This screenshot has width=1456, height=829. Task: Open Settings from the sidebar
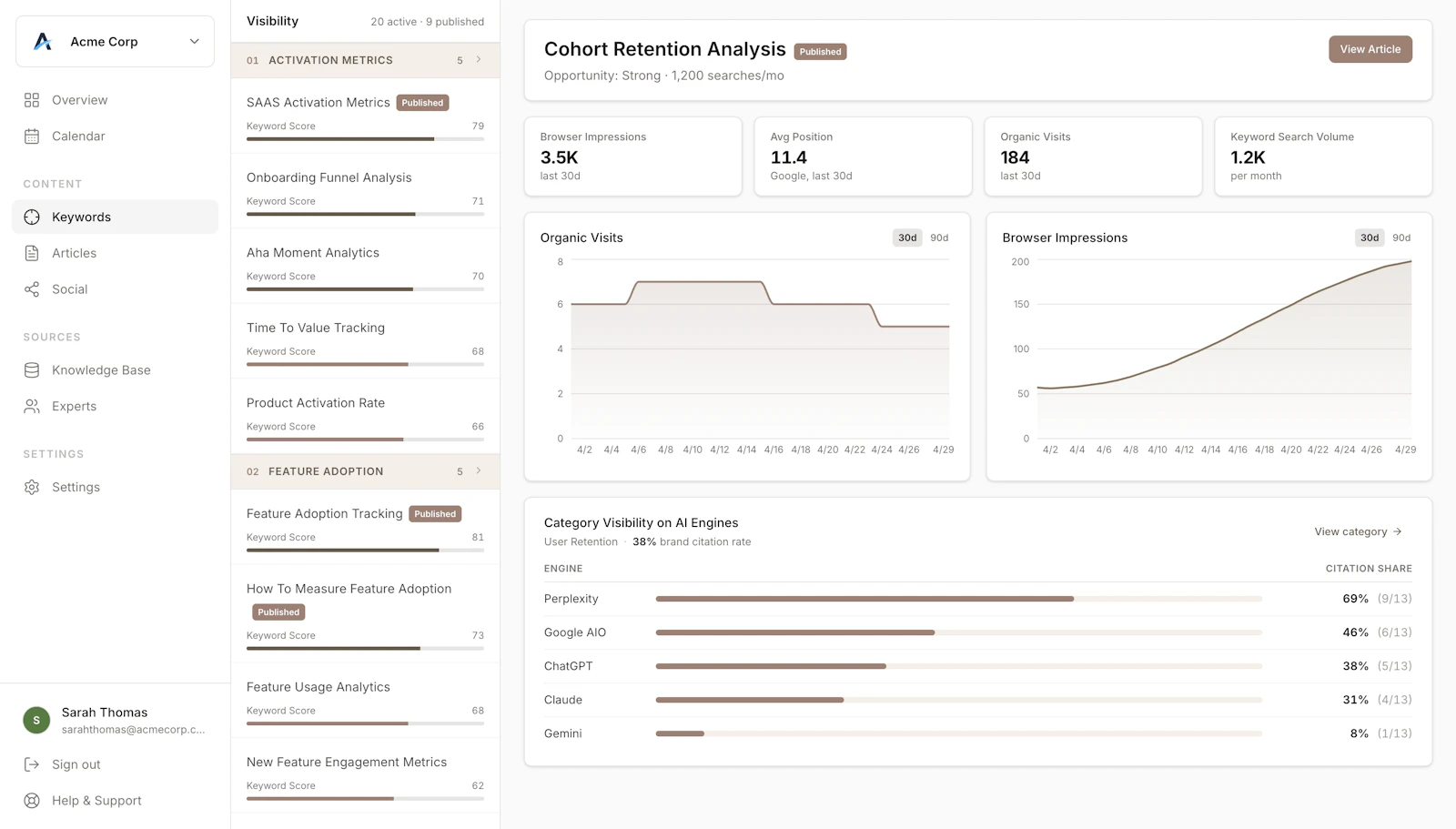[x=115, y=487]
